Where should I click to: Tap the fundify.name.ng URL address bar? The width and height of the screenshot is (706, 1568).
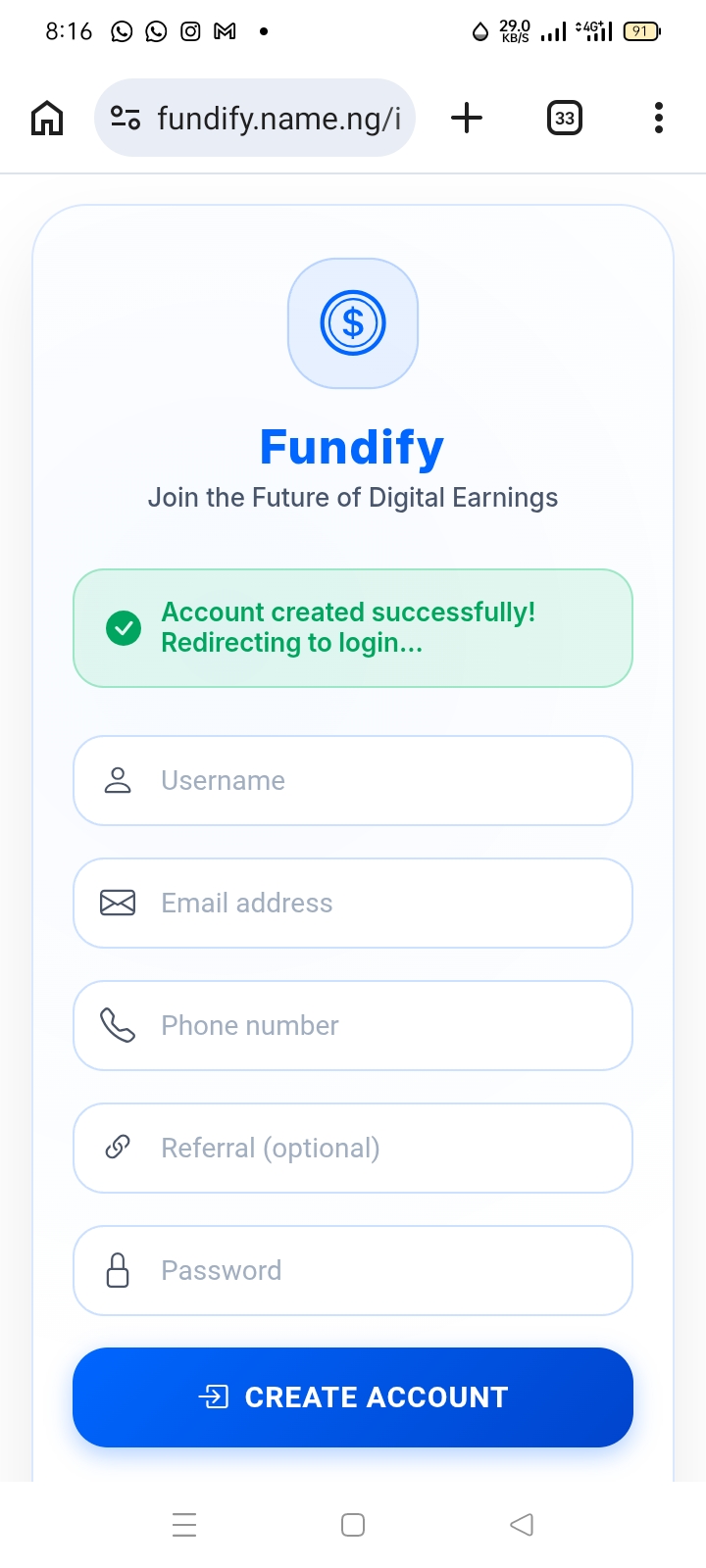pos(279,119)
